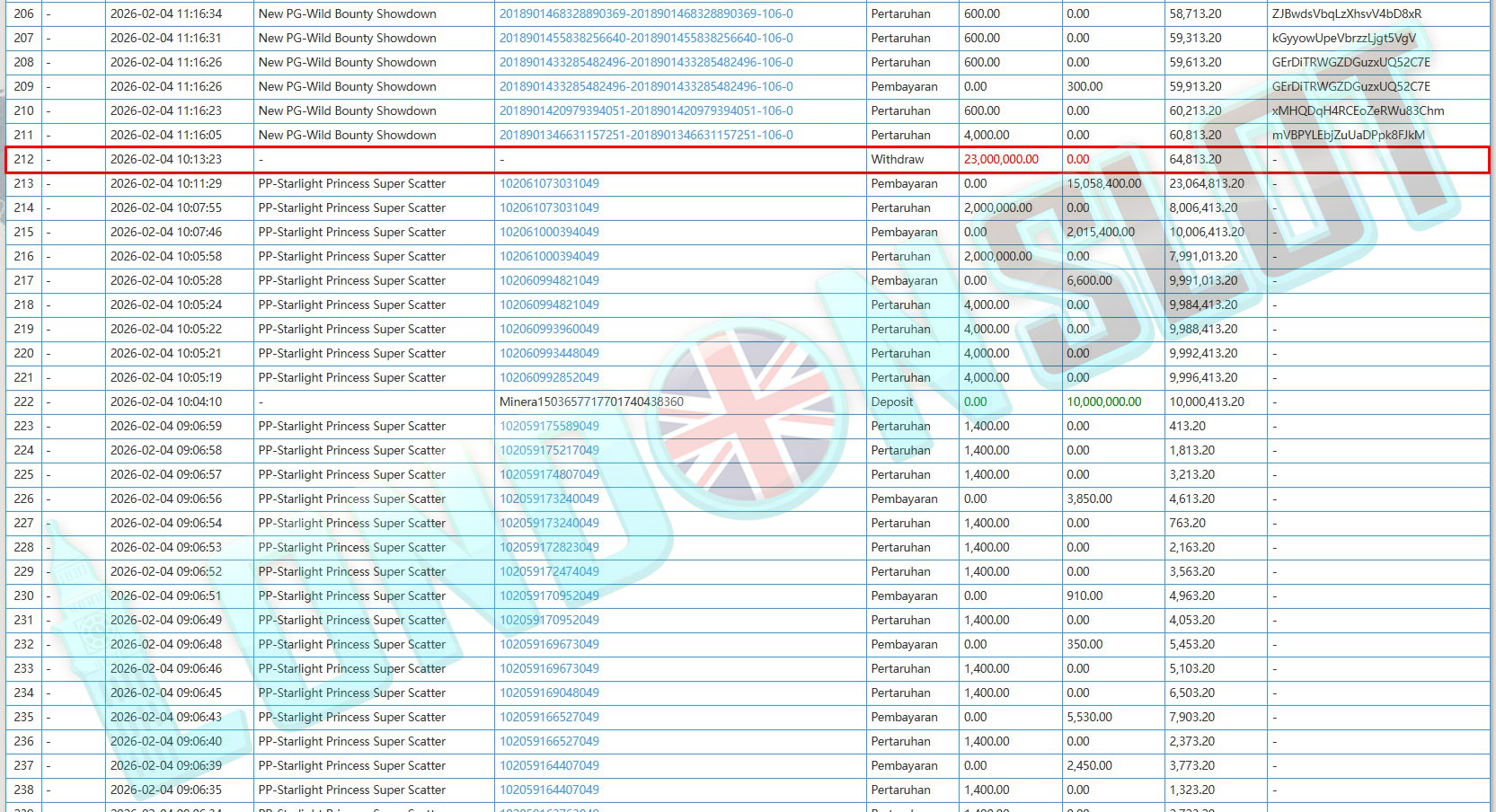Open transaction ID 102059172823049
This screenshot has width=1496, height=812.
(549, 548)
